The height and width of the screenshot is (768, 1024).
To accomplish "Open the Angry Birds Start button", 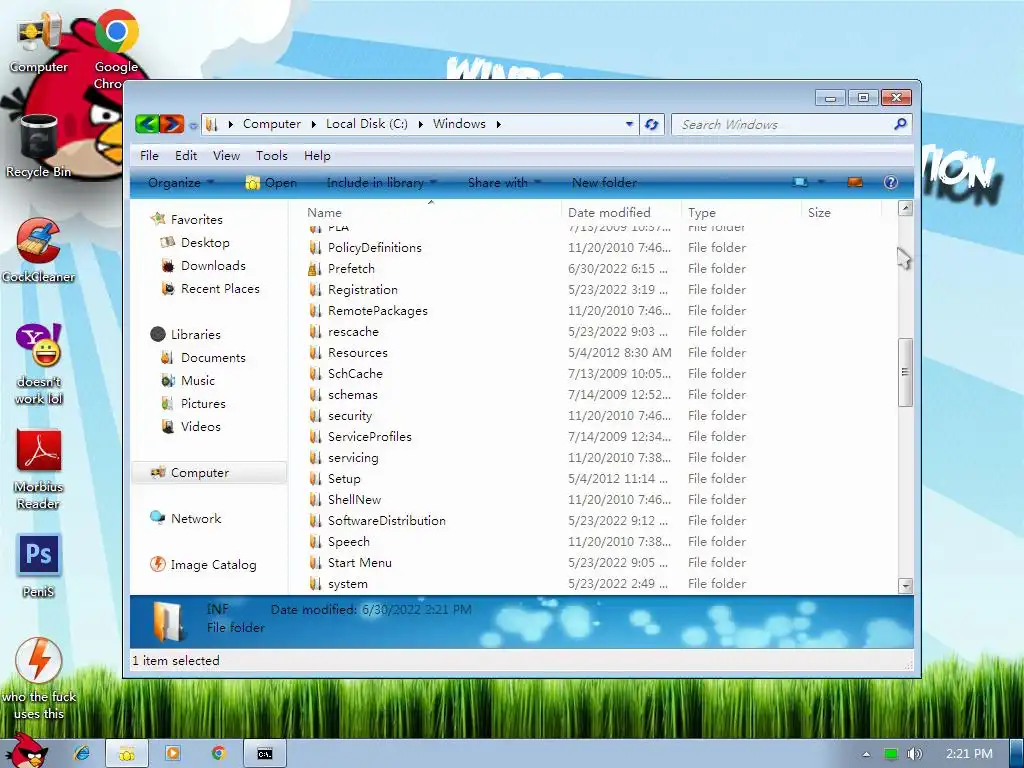I will (x=26, y=751).
